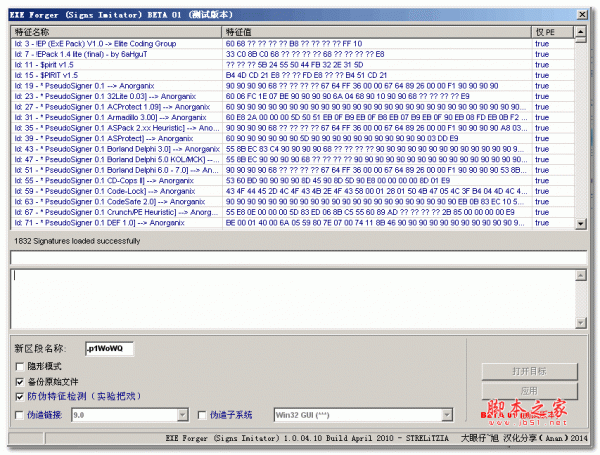
Task: Click signature value 55 E8 0E 00 00 00 5D 83
Action: [x=370, y=212]
